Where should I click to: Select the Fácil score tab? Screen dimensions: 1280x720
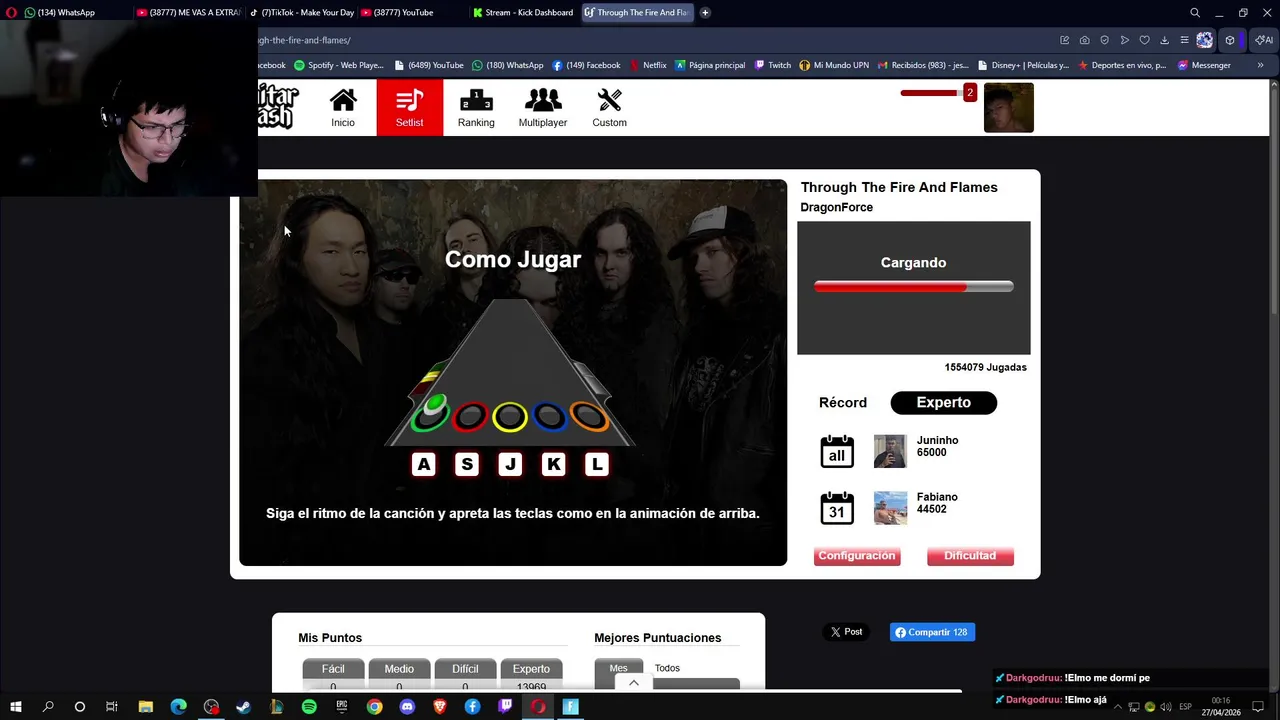coord(333,669)
